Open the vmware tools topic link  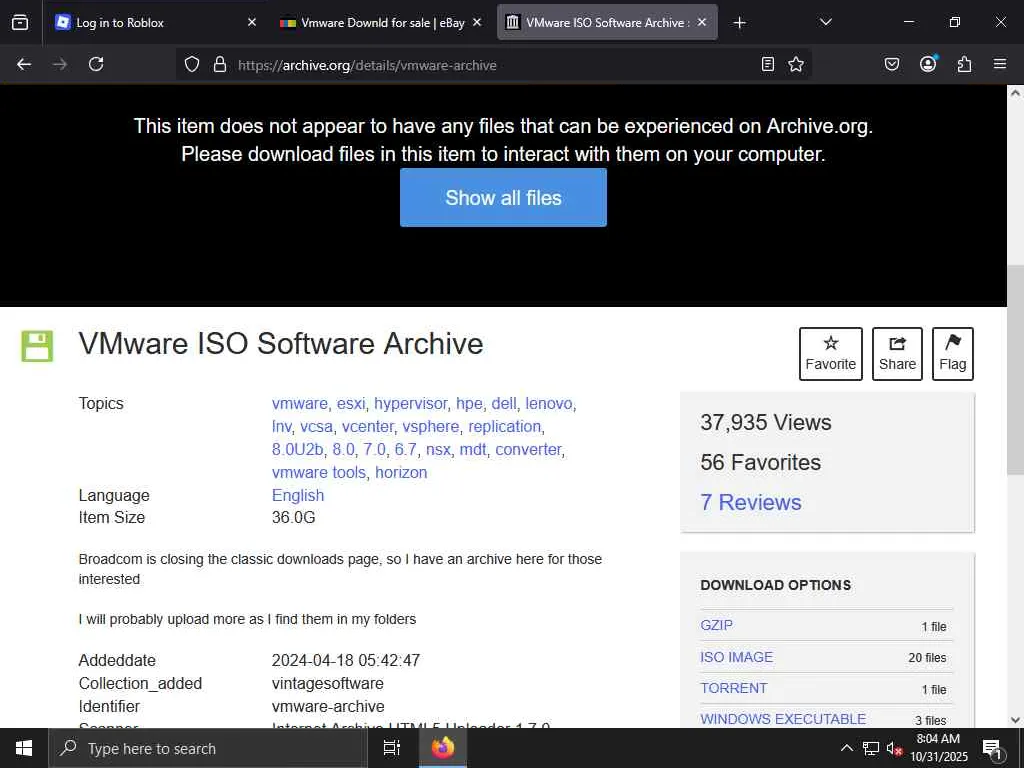pos(319,472)
